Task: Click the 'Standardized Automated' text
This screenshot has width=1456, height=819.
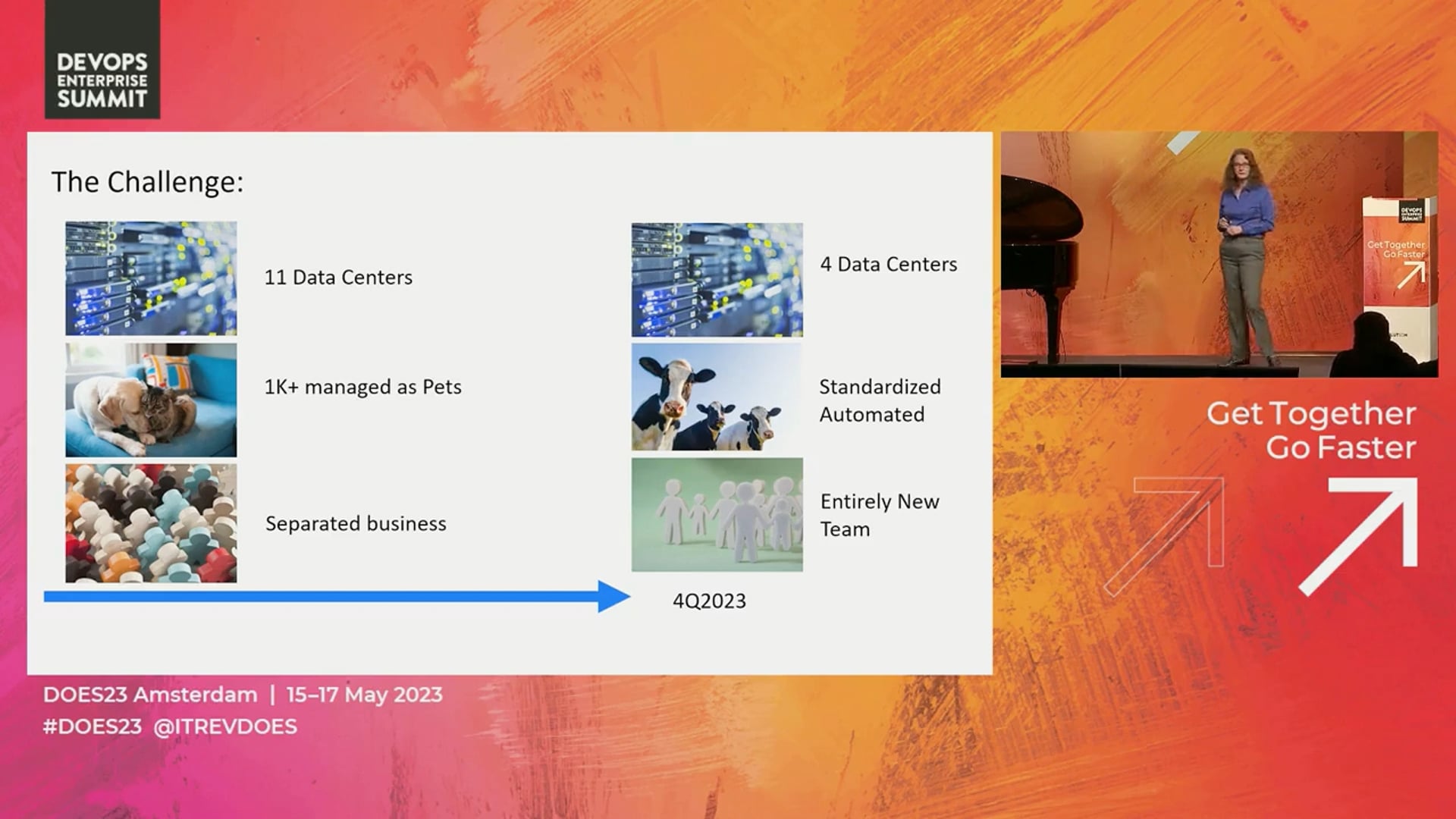Action: 880,400
